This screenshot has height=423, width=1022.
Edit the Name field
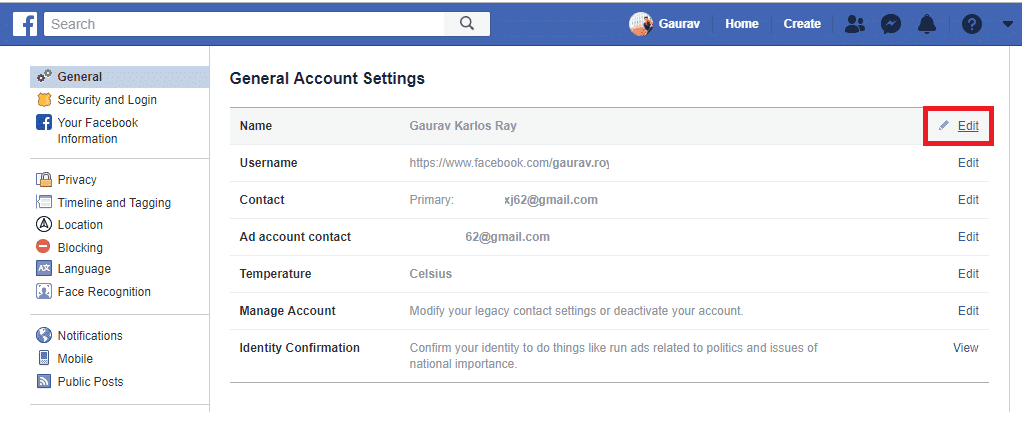pos(967,126)
